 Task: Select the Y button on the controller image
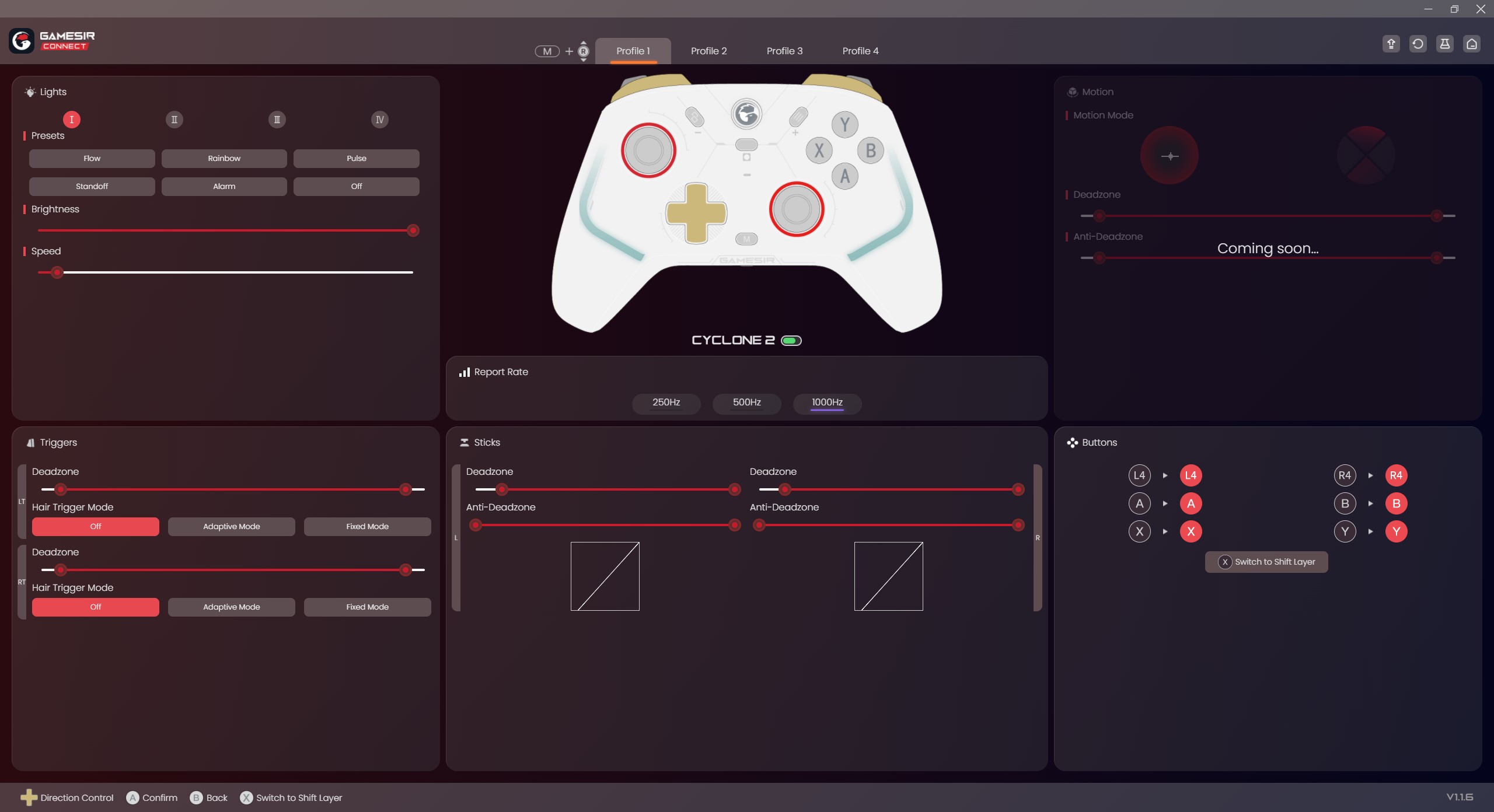pyautogui.click(x=844, y=124)
